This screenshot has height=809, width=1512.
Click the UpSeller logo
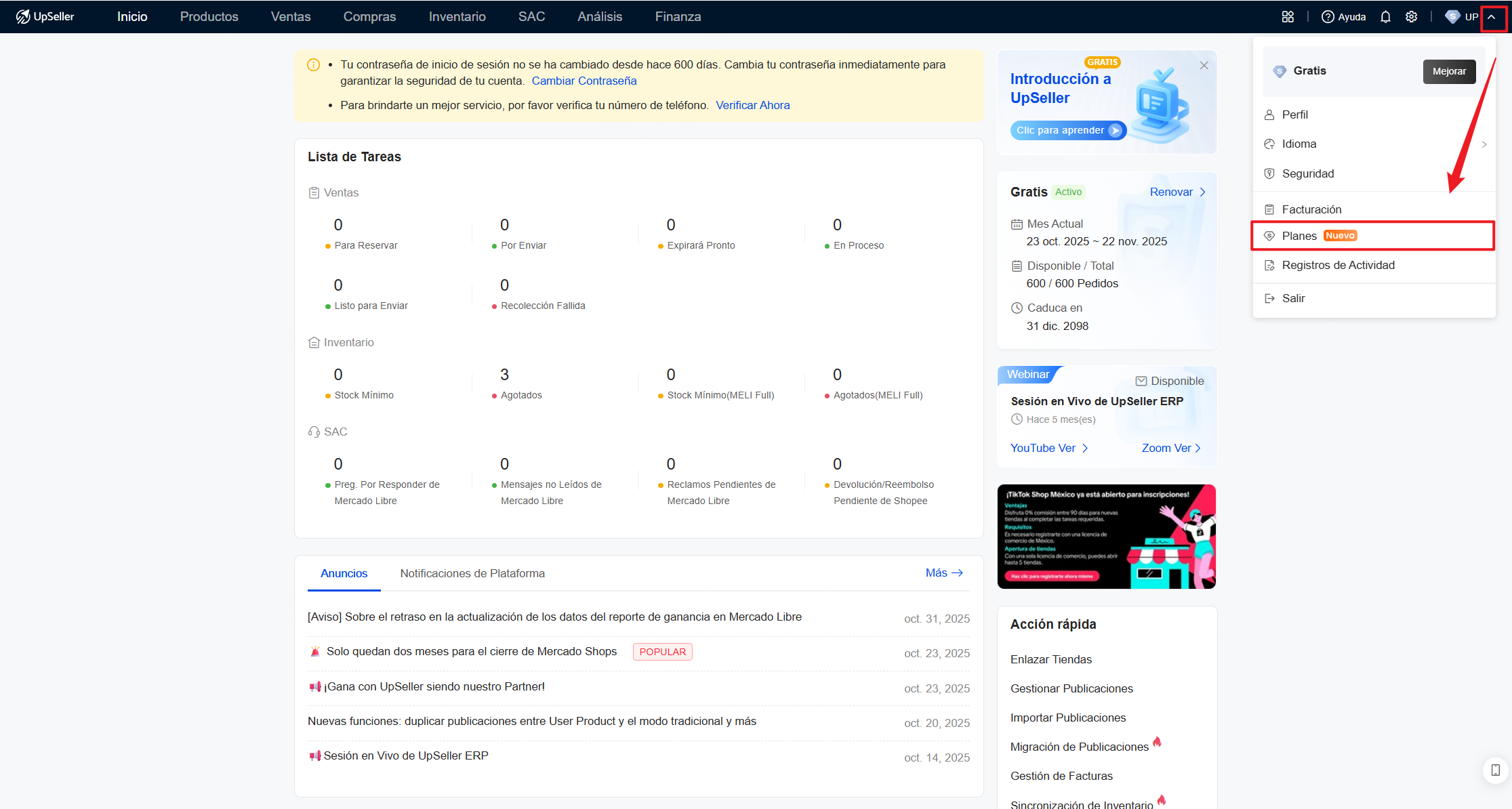[44, 16]
